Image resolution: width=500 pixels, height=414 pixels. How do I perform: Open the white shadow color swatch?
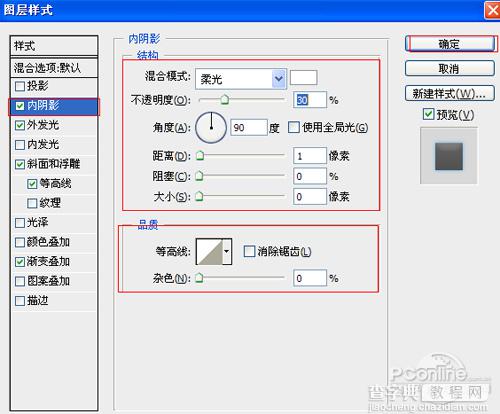[x=303, y=78]
